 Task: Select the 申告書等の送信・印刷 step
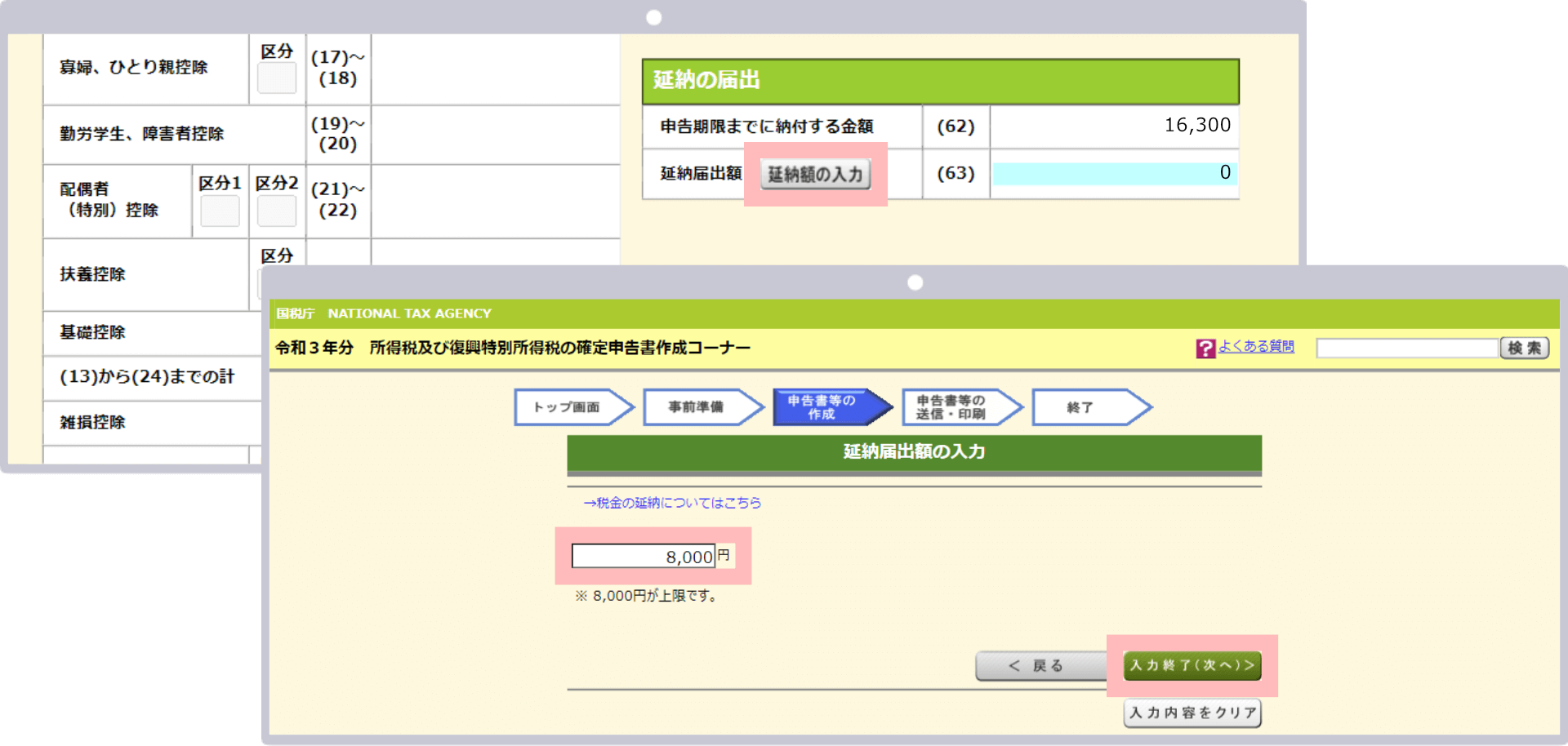(x=957, y=406)
